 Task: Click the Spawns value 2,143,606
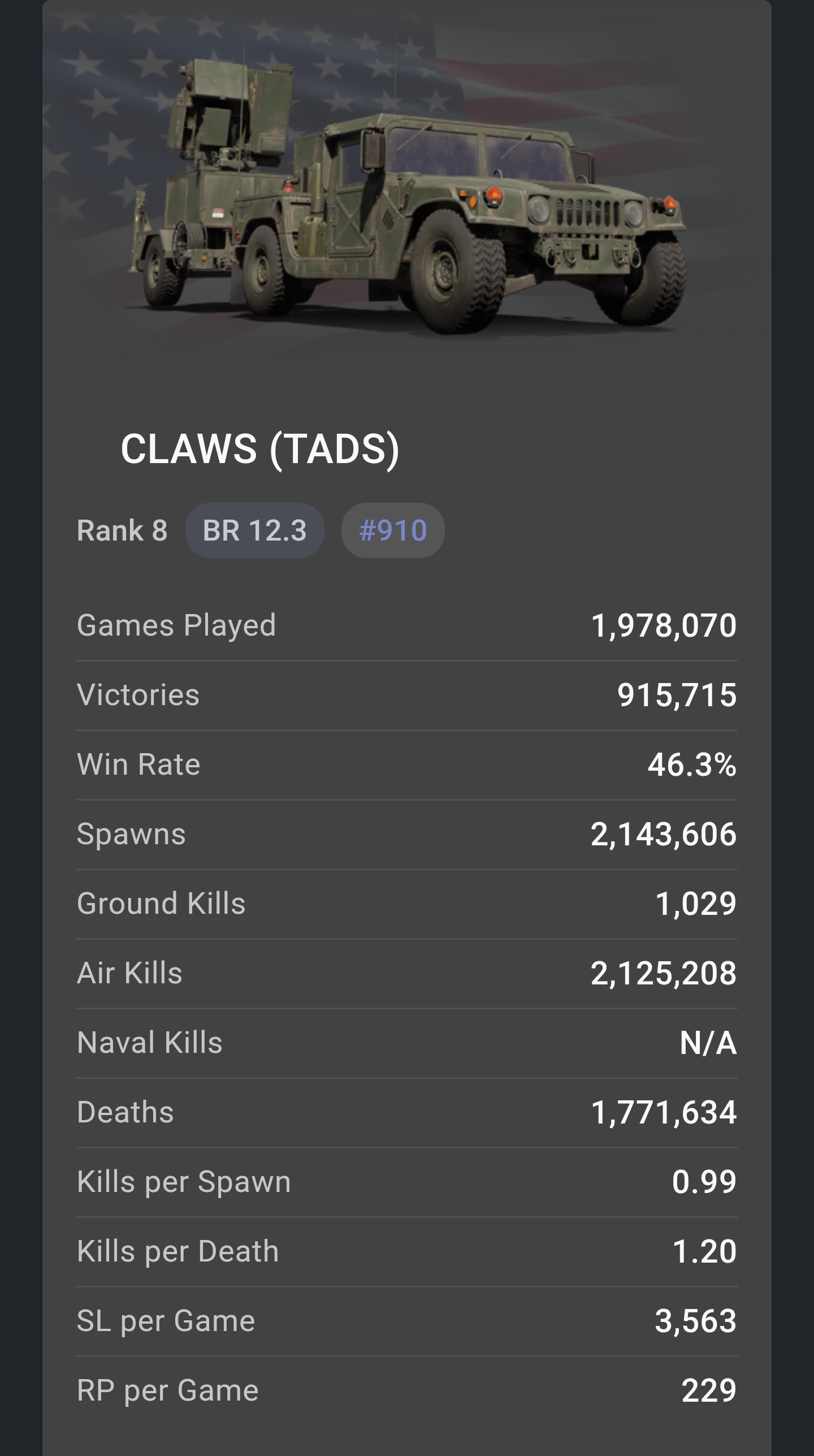click(664, 834)
